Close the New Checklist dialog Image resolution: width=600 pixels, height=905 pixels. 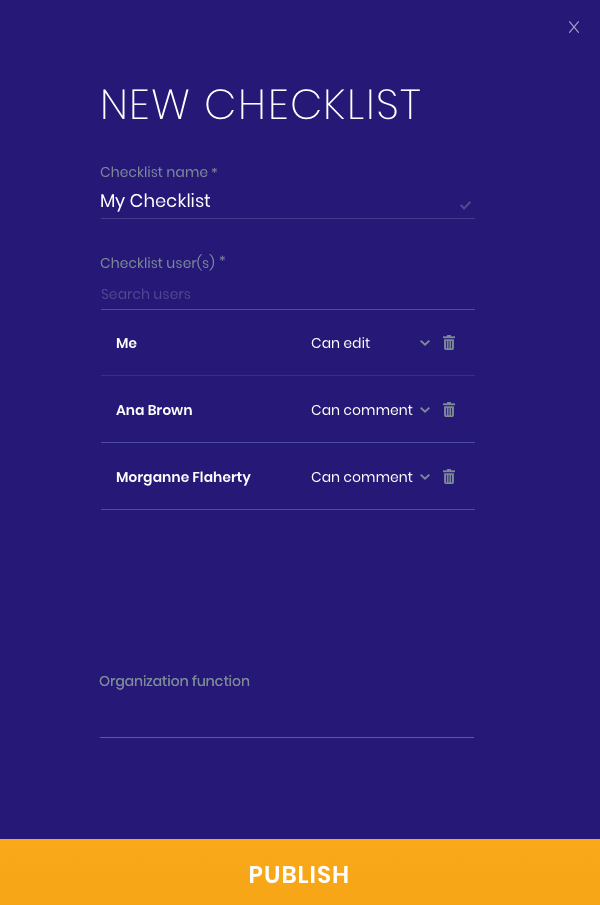pyautogui.click(x=573, y=27)
